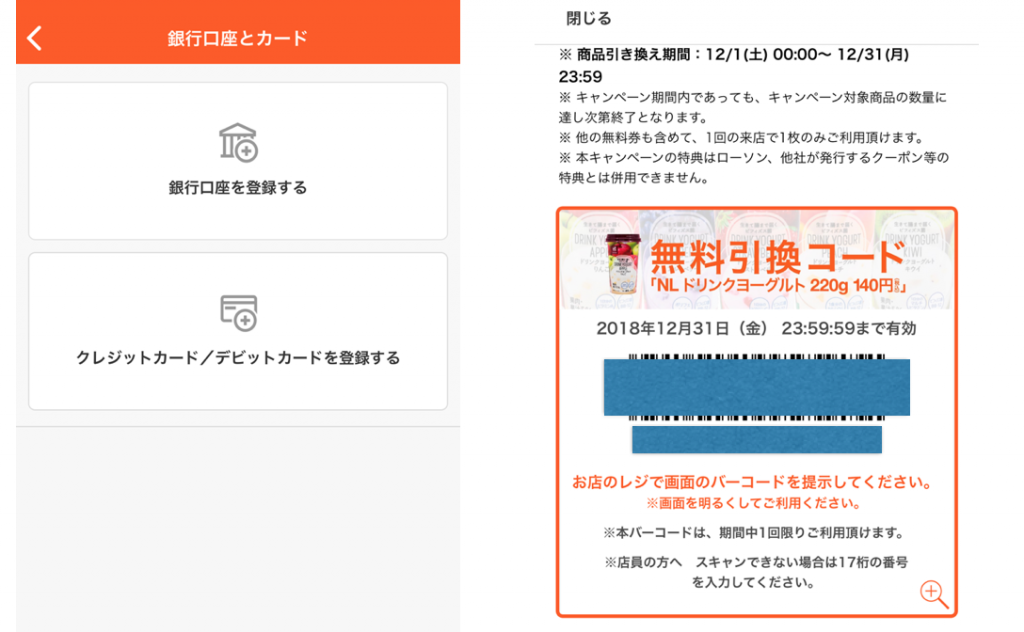Tap the 銀行口座とカード header title
This screenshot has width=1024, height=632.
tap(238, 39)
